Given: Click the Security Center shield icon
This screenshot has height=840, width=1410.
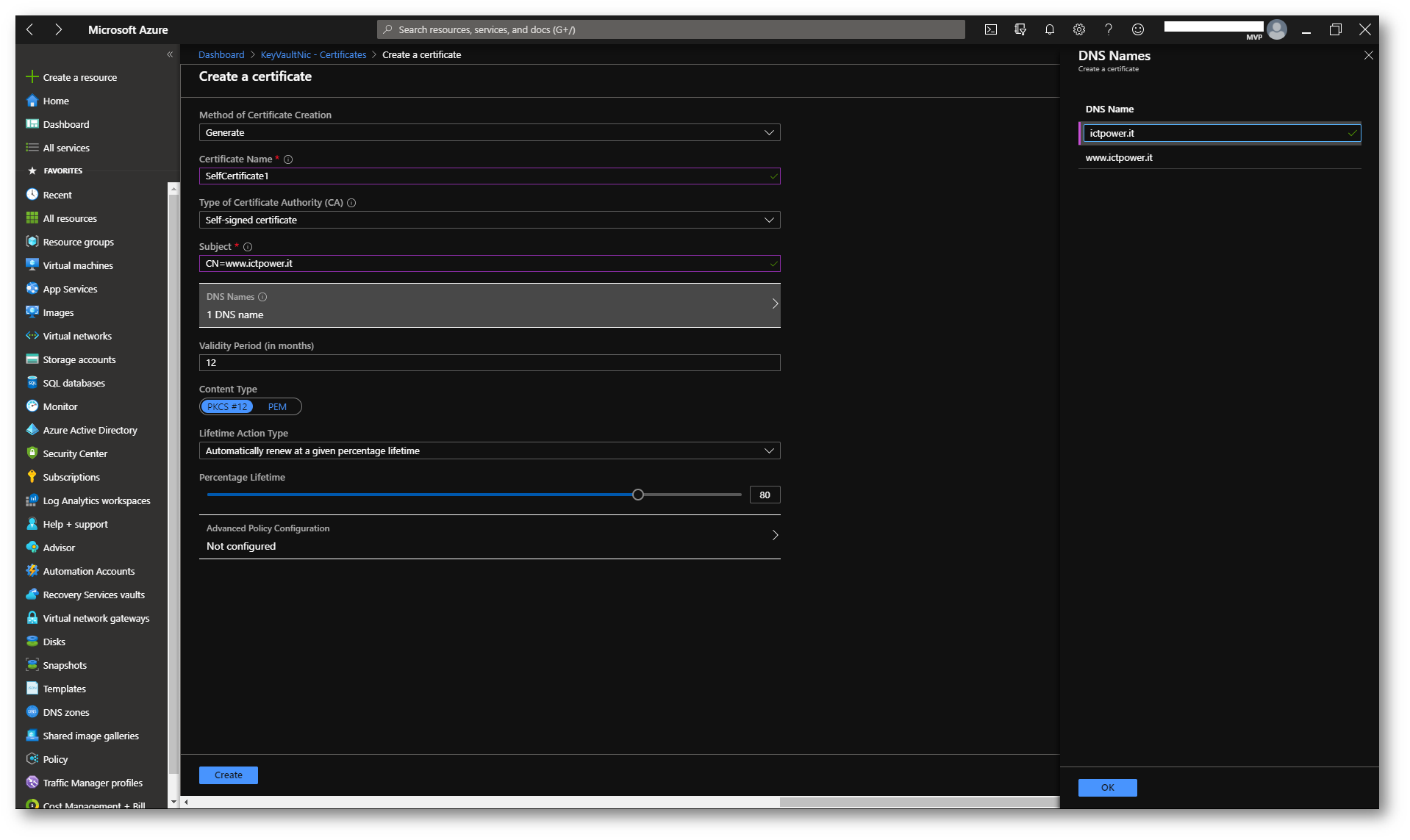Looking at the screenshot, I should [x=32, y=453].
